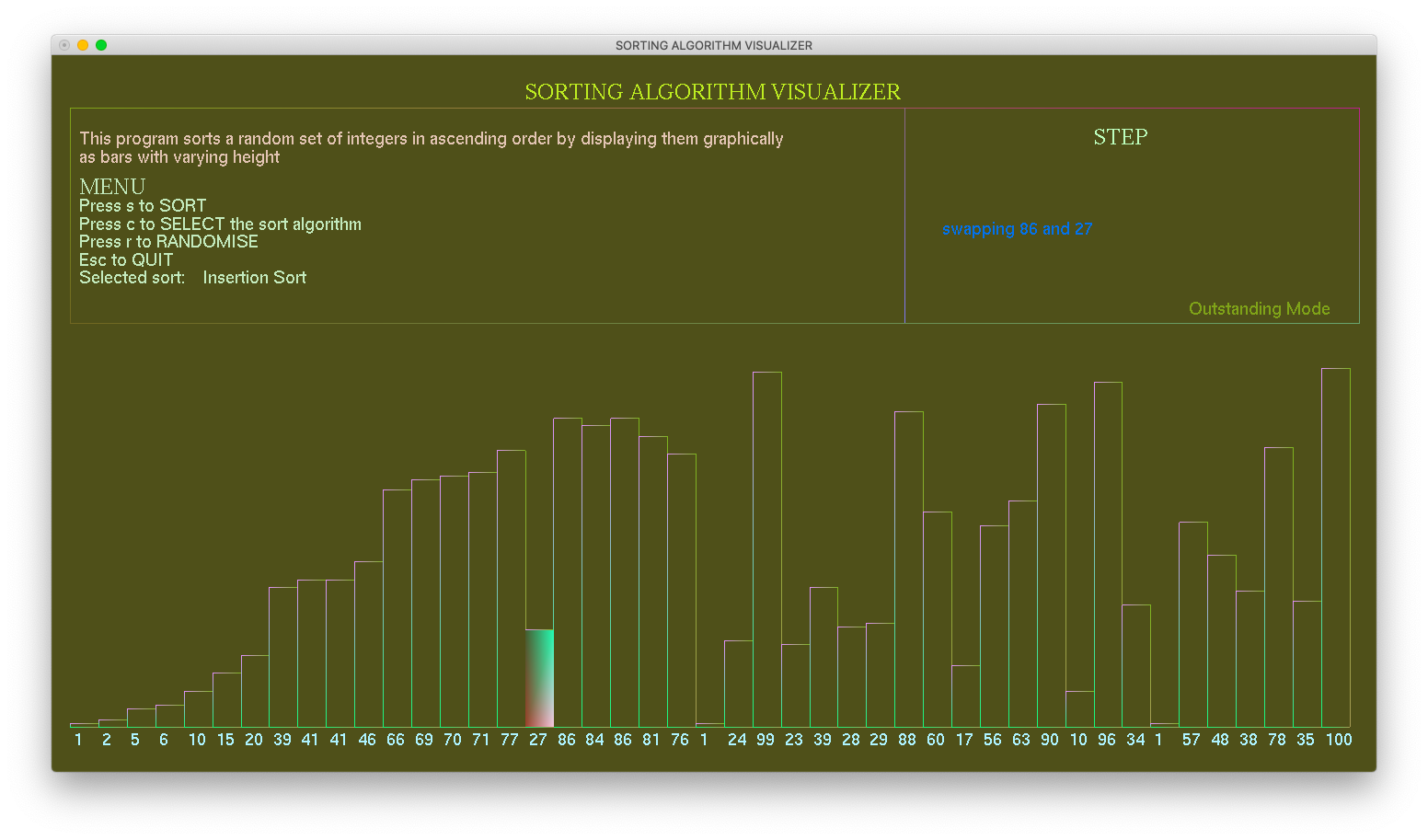Click the 'Esc to QUIT' menu text
1428x840 pixels.
(126, 259)
